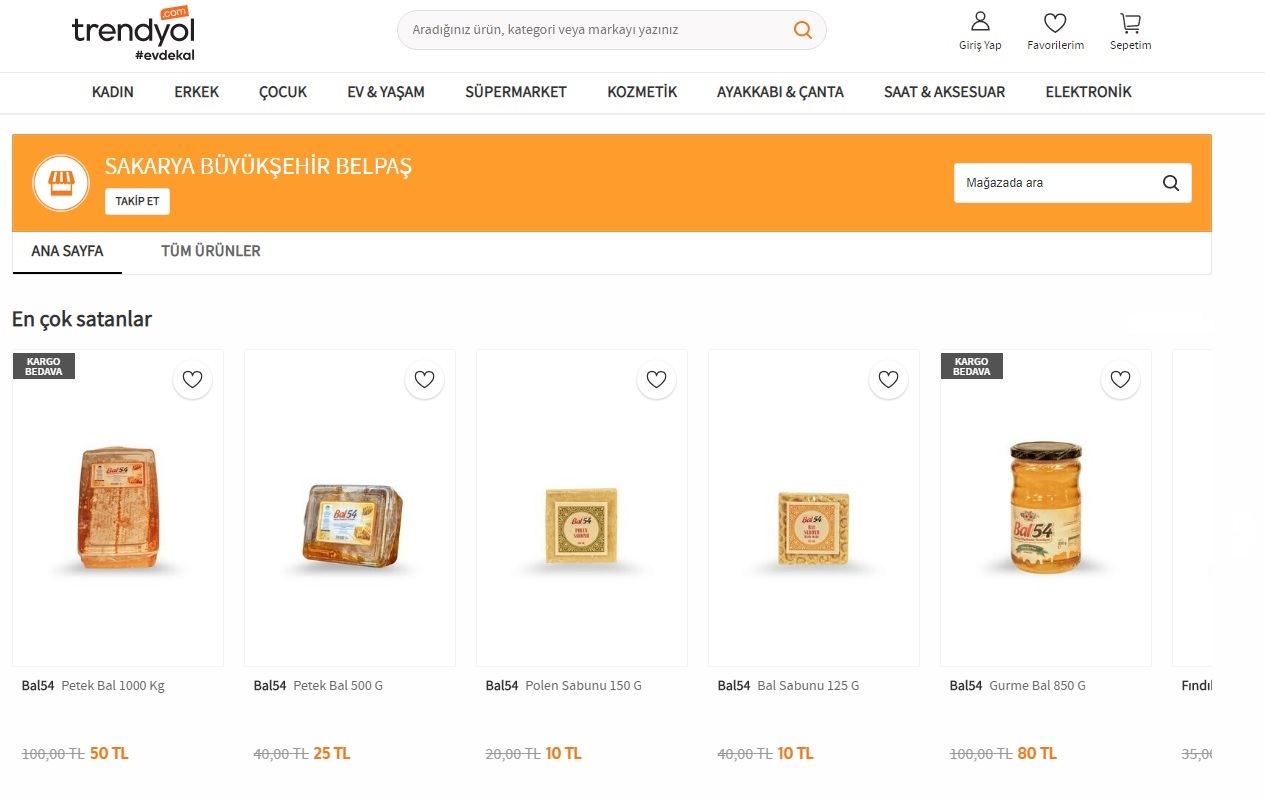
Task: Click the Mağazada ara search field
Action: tap(1055, 183)
